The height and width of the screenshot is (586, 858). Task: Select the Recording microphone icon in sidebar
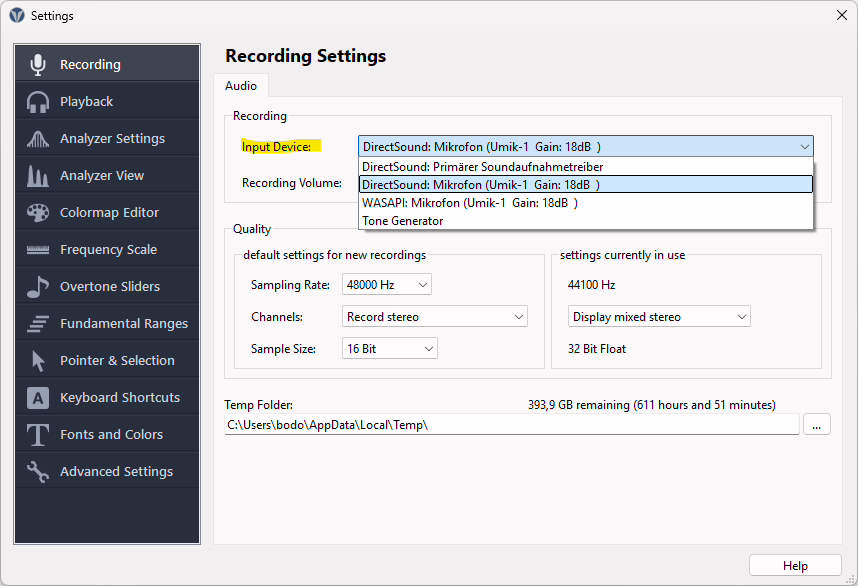point(37,63)
